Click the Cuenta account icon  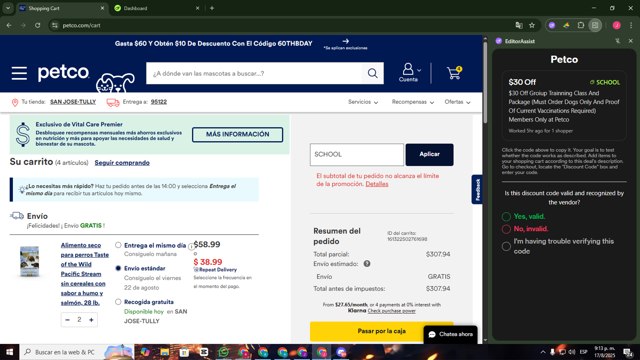[409, 73]
